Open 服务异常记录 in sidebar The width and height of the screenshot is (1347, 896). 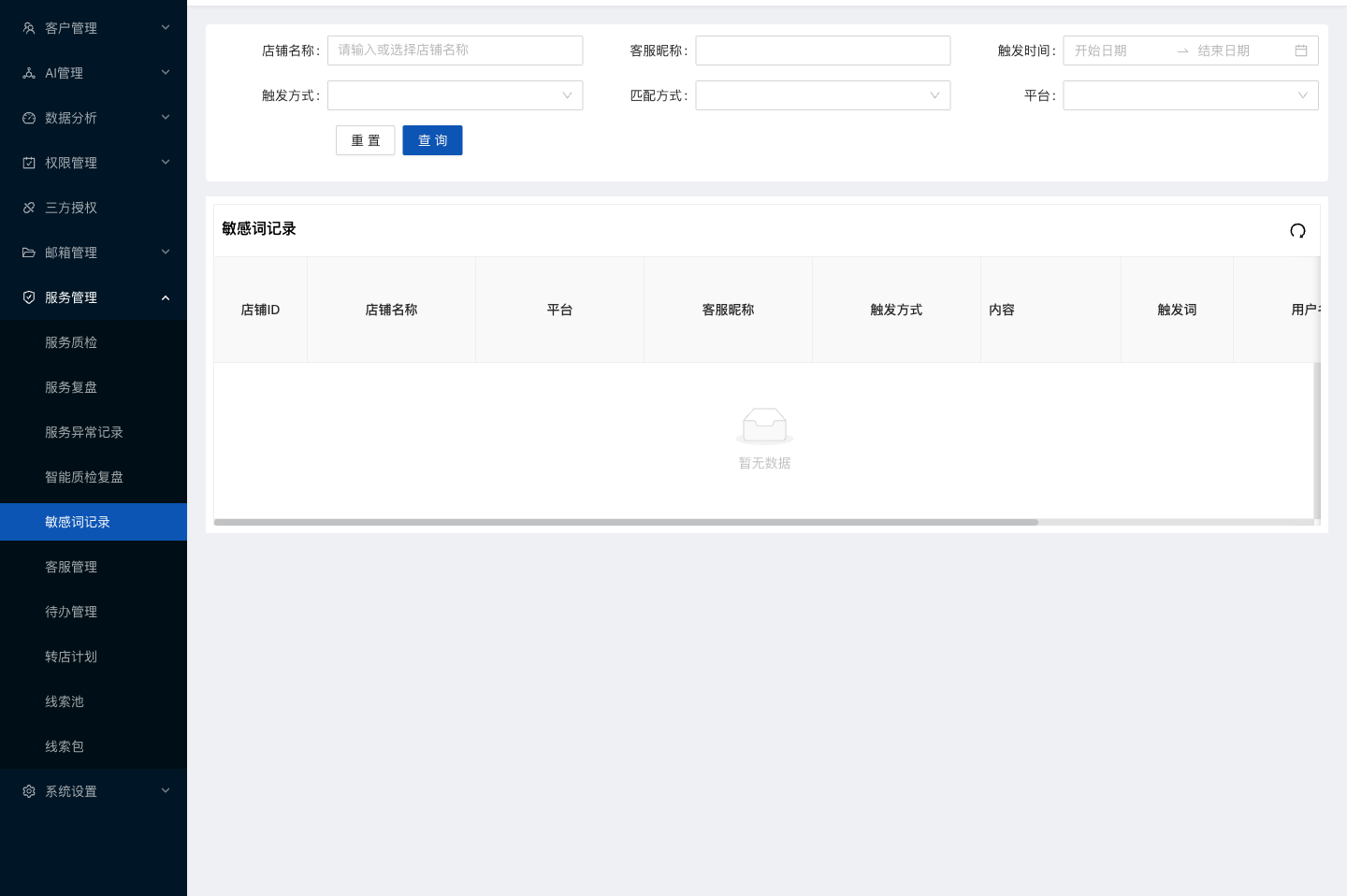point(94,432)
